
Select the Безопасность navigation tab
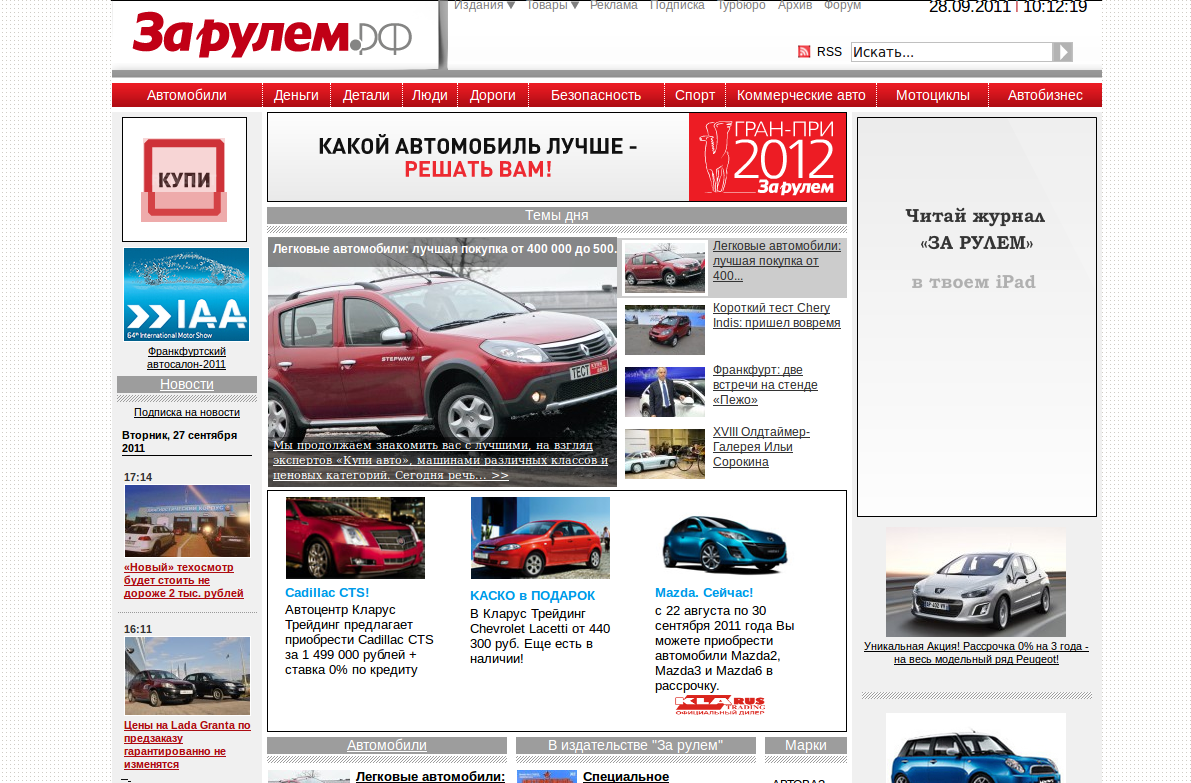[x=596, y=95]
